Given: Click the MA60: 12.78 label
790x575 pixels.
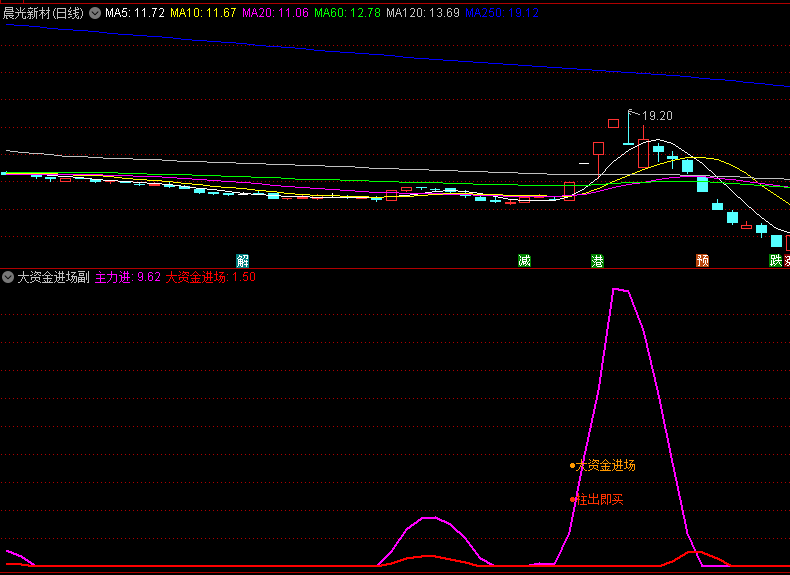Looking at the screenshot, I should (347, 13).
